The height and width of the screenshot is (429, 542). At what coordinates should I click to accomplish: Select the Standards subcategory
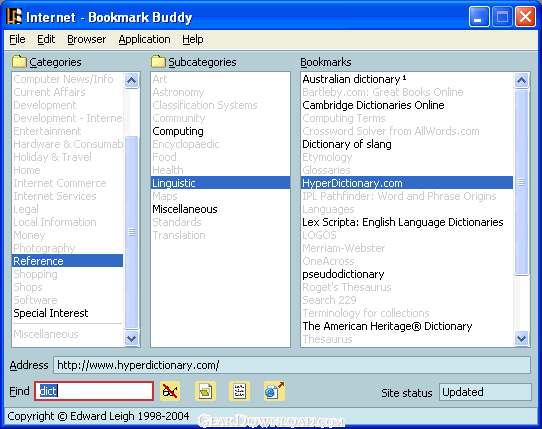pyautogui.click(x=221, y=222)
